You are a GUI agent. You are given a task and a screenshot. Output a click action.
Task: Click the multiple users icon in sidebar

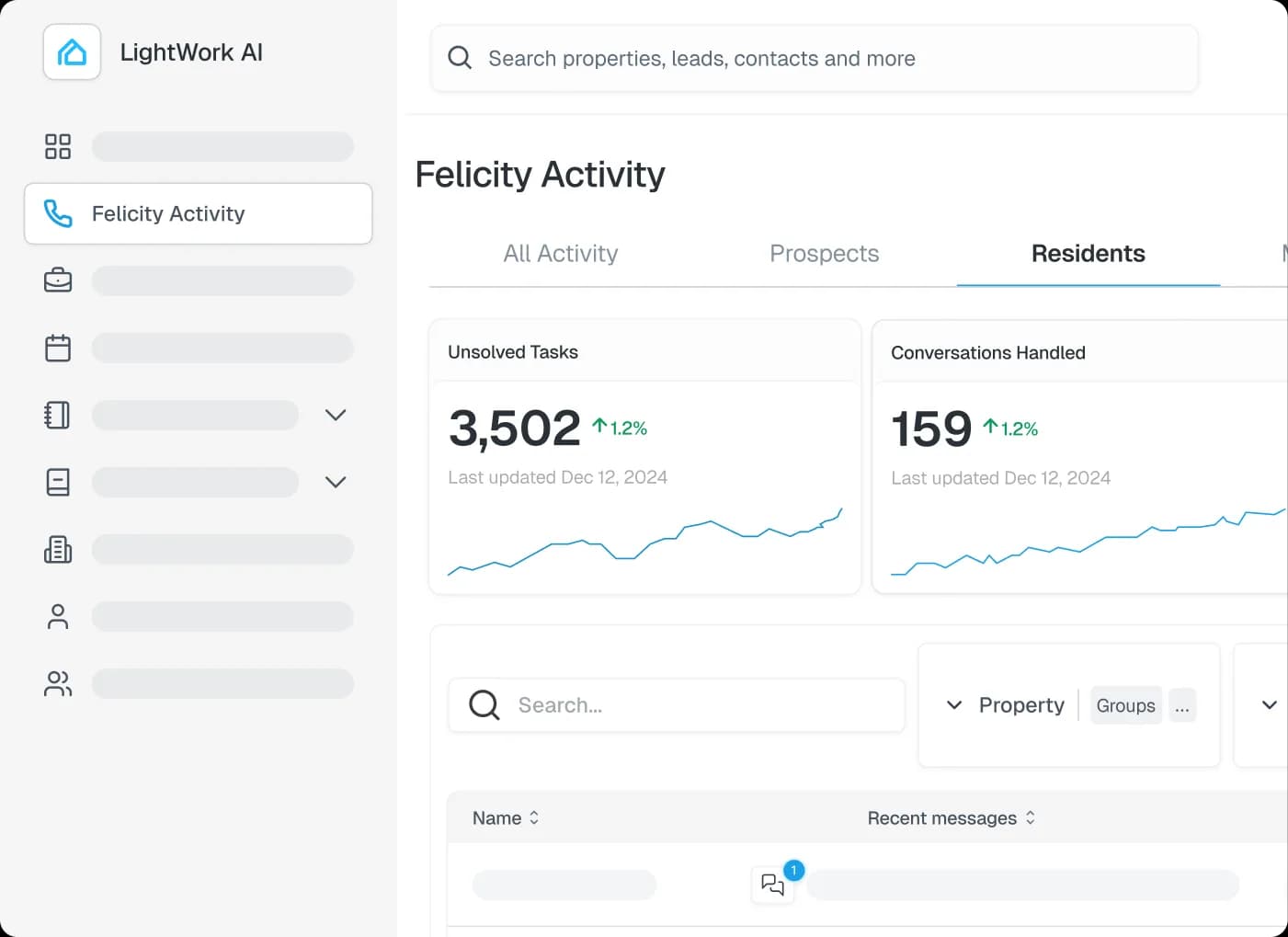[x=58, y=683]
